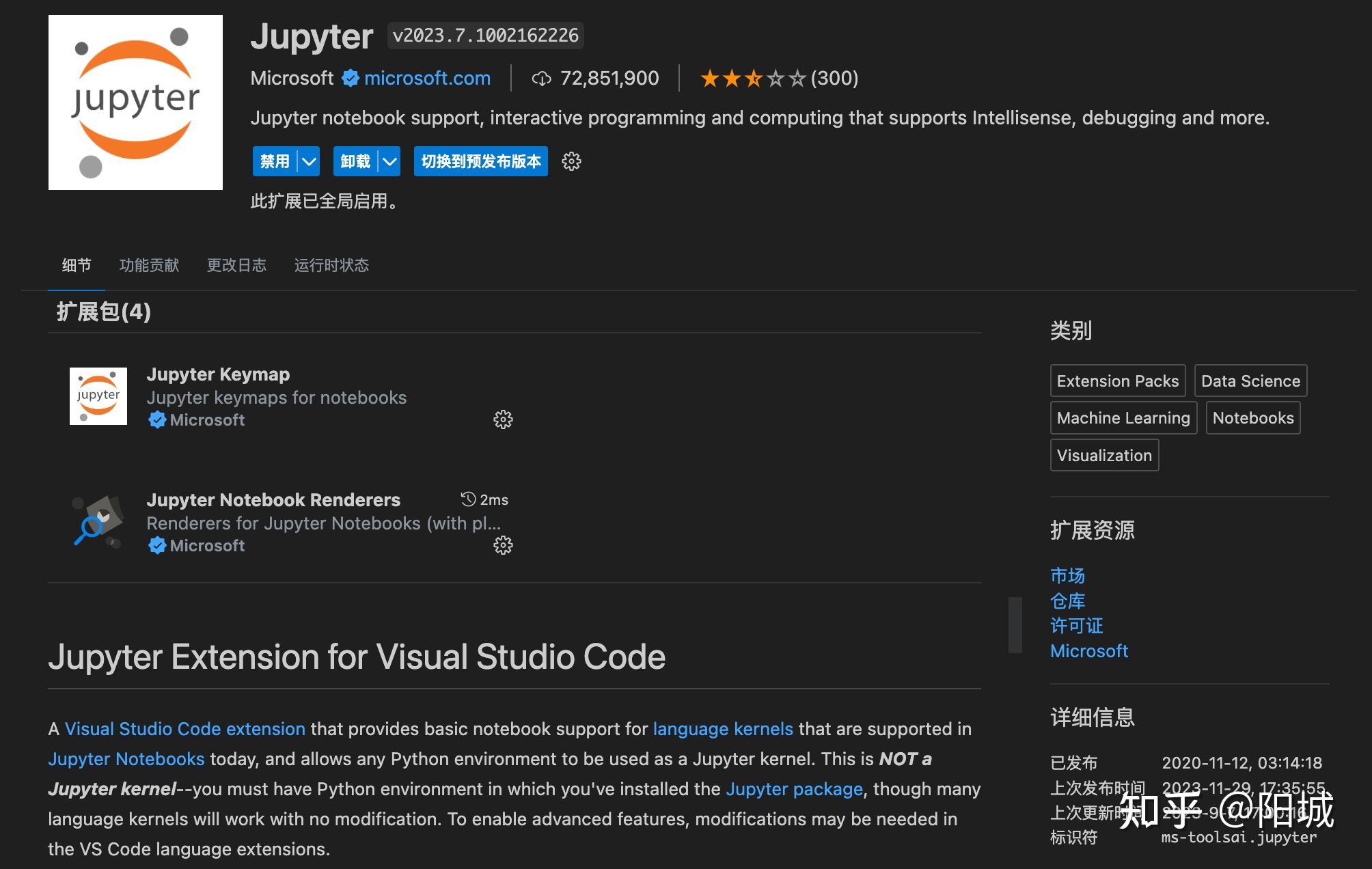Select the Machine Learning category tag
The width and height of the screenshot is (1372, 869).
click(1123, 417)
